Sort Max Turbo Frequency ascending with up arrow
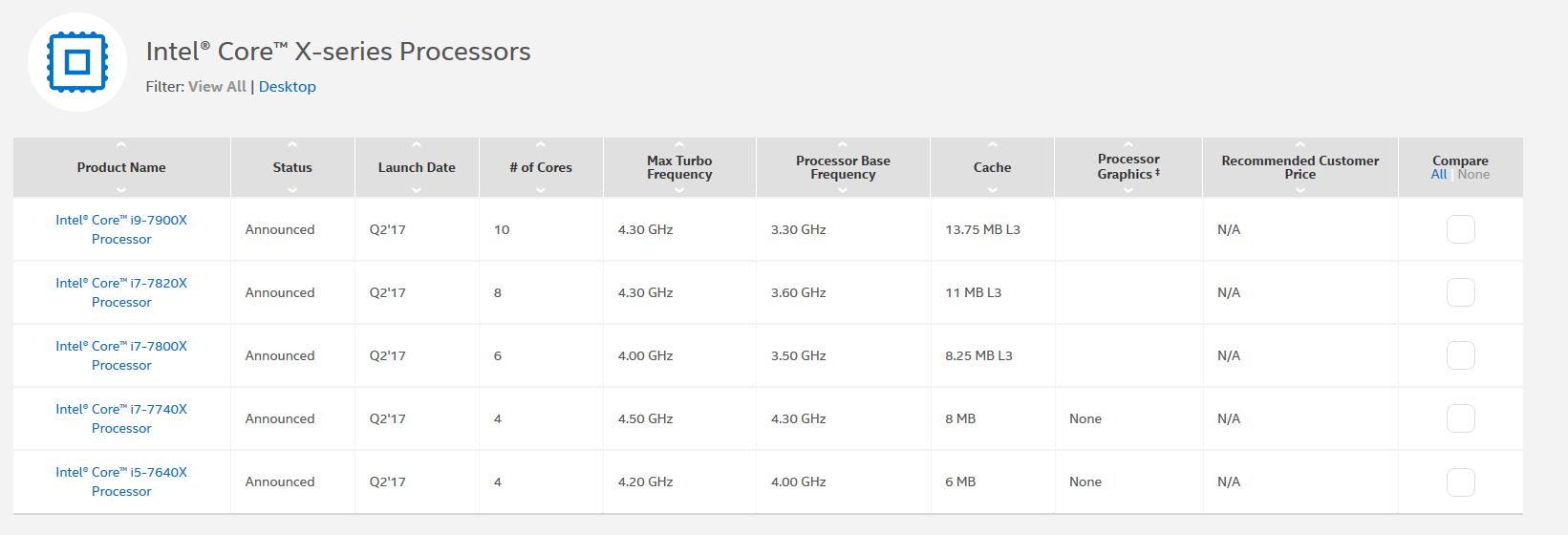This screenshot has width=1568, height=535. [679, 145]
